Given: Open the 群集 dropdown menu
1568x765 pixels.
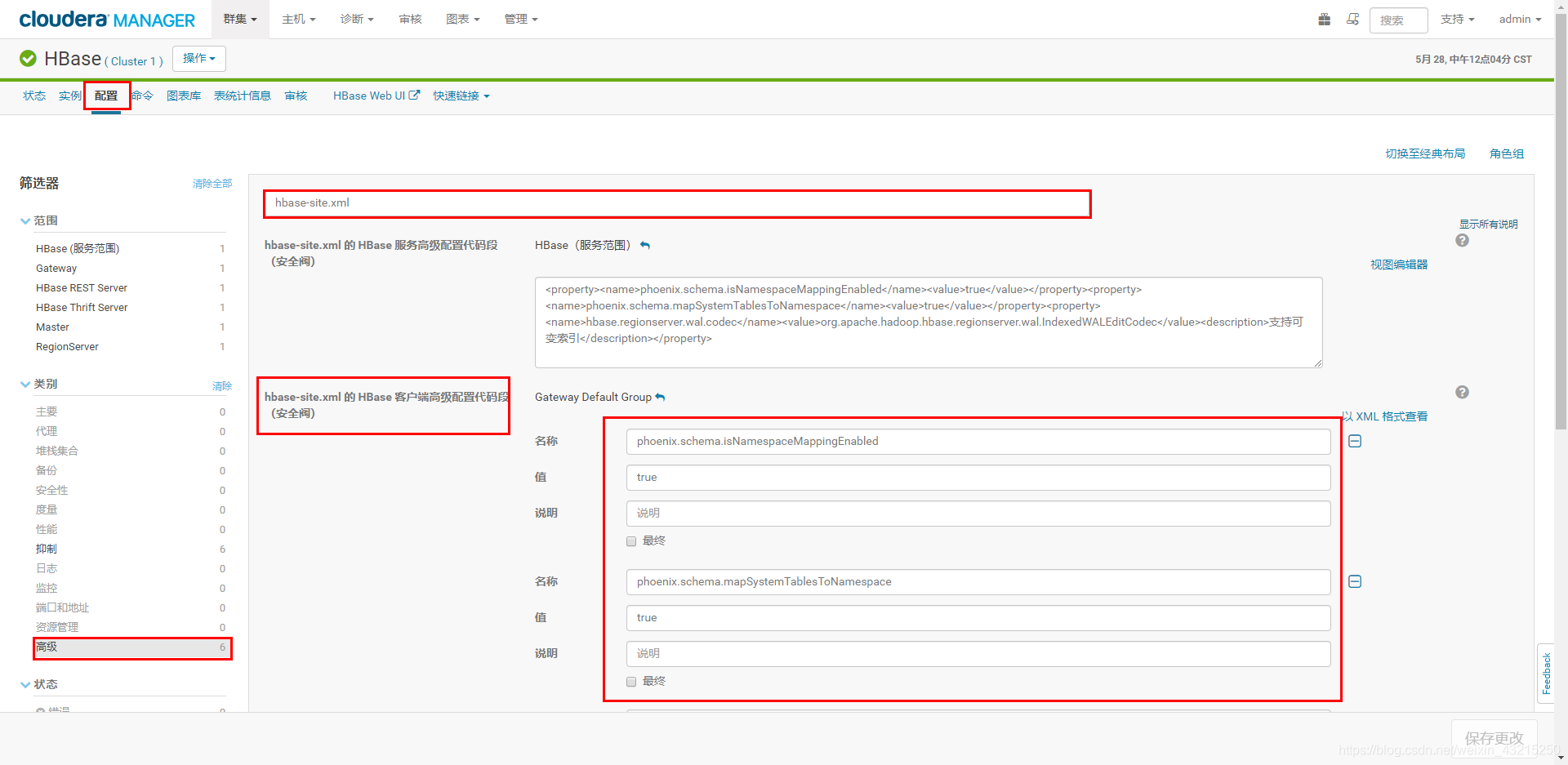Looking at the screenshot, I should [240, 19].
